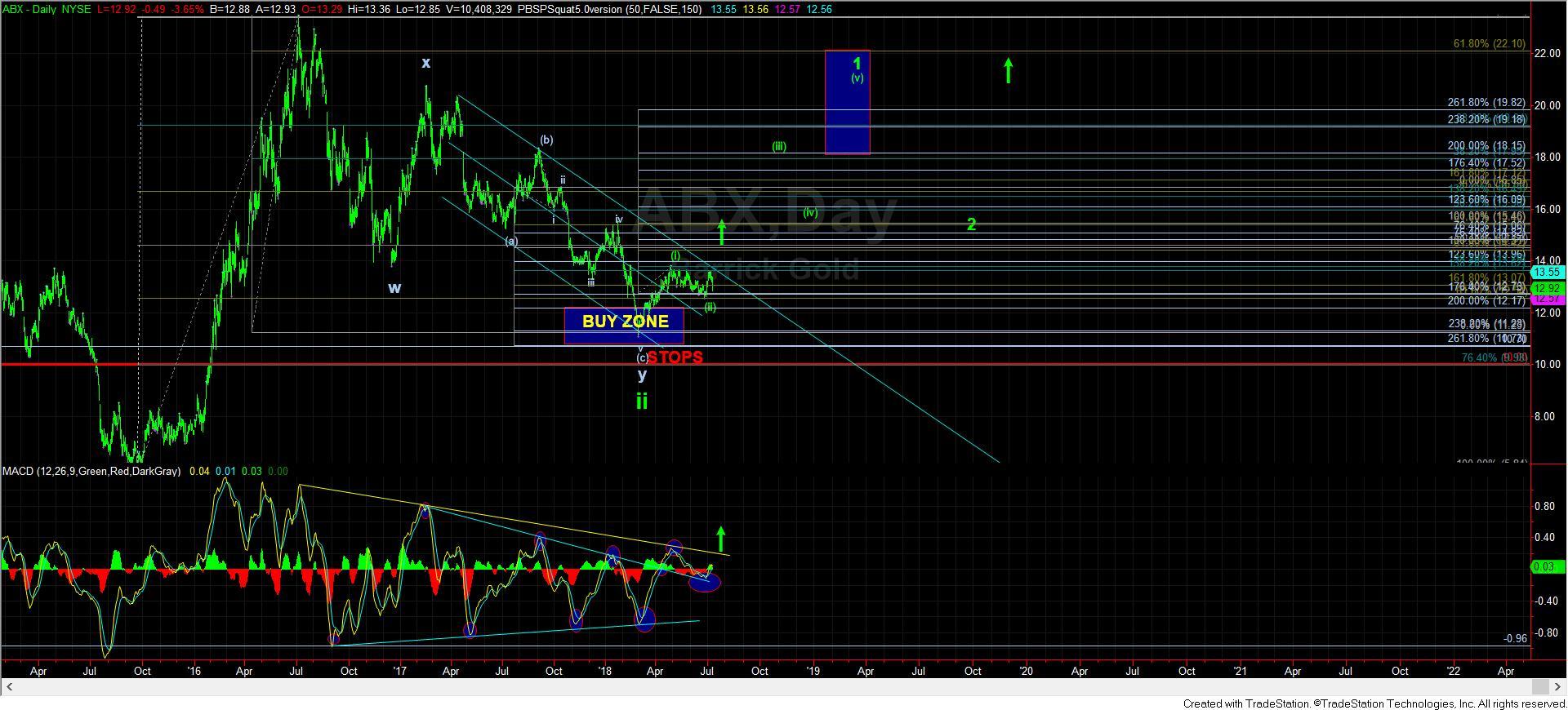Screen dimensions: 1568x710
Task: Click the 13.55 price tag on axis
Action: (x=1548, y=273)
